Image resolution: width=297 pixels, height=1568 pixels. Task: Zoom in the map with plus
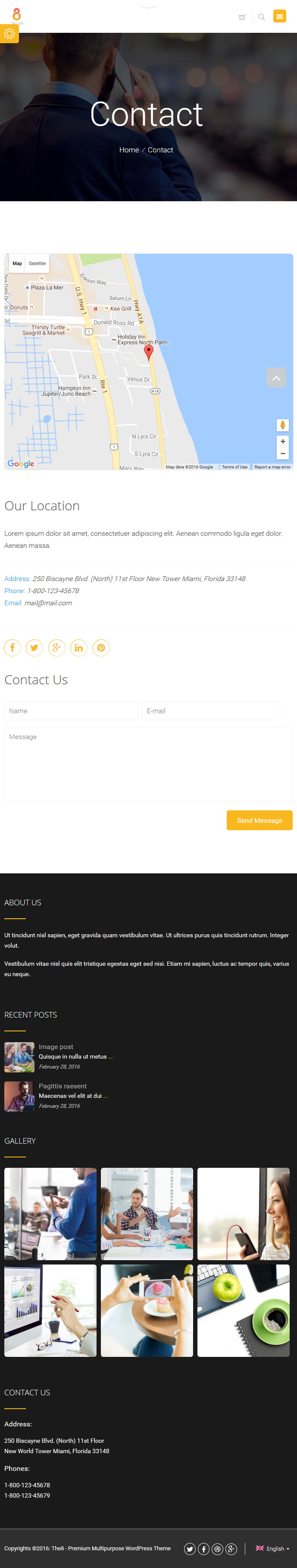282,441
